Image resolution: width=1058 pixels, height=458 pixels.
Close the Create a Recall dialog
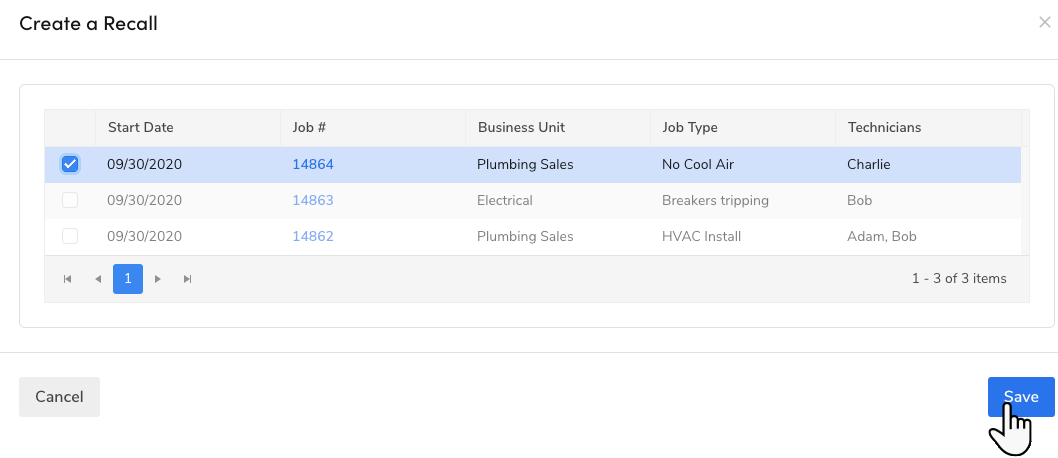[x=1044, y=22]
